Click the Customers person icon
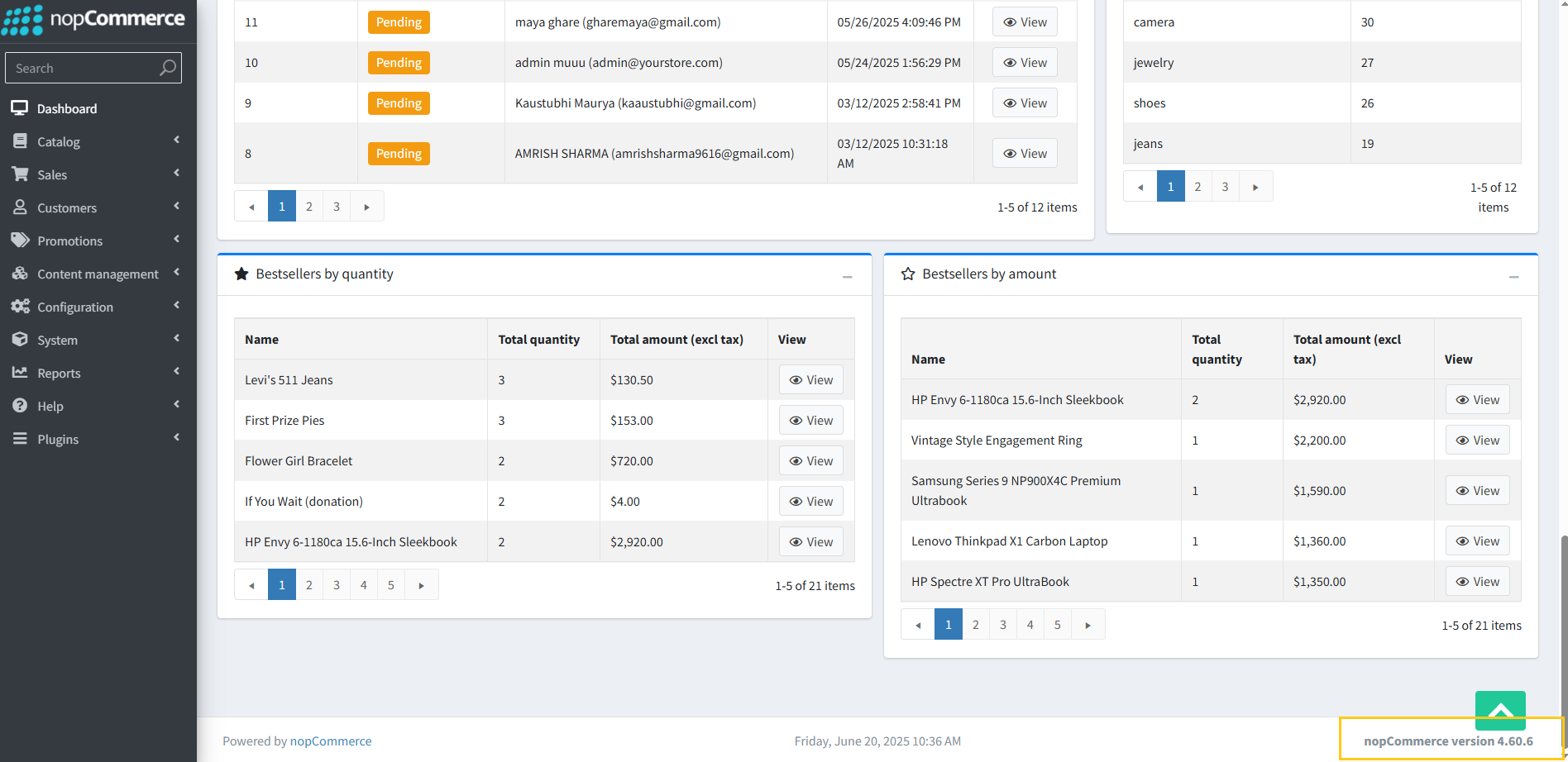Screen dimensions: 1568x762 pyautogui.click(x=20, y=207)
